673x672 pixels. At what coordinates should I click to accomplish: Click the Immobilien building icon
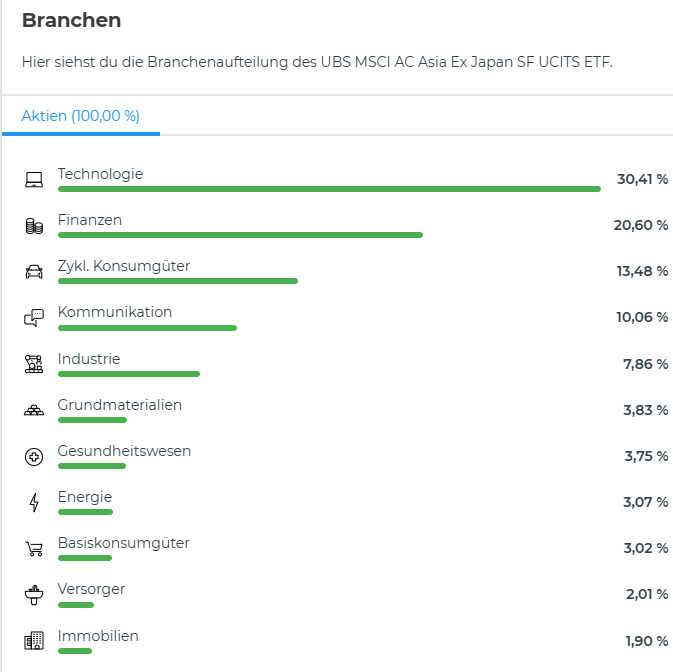pos(34,640)
